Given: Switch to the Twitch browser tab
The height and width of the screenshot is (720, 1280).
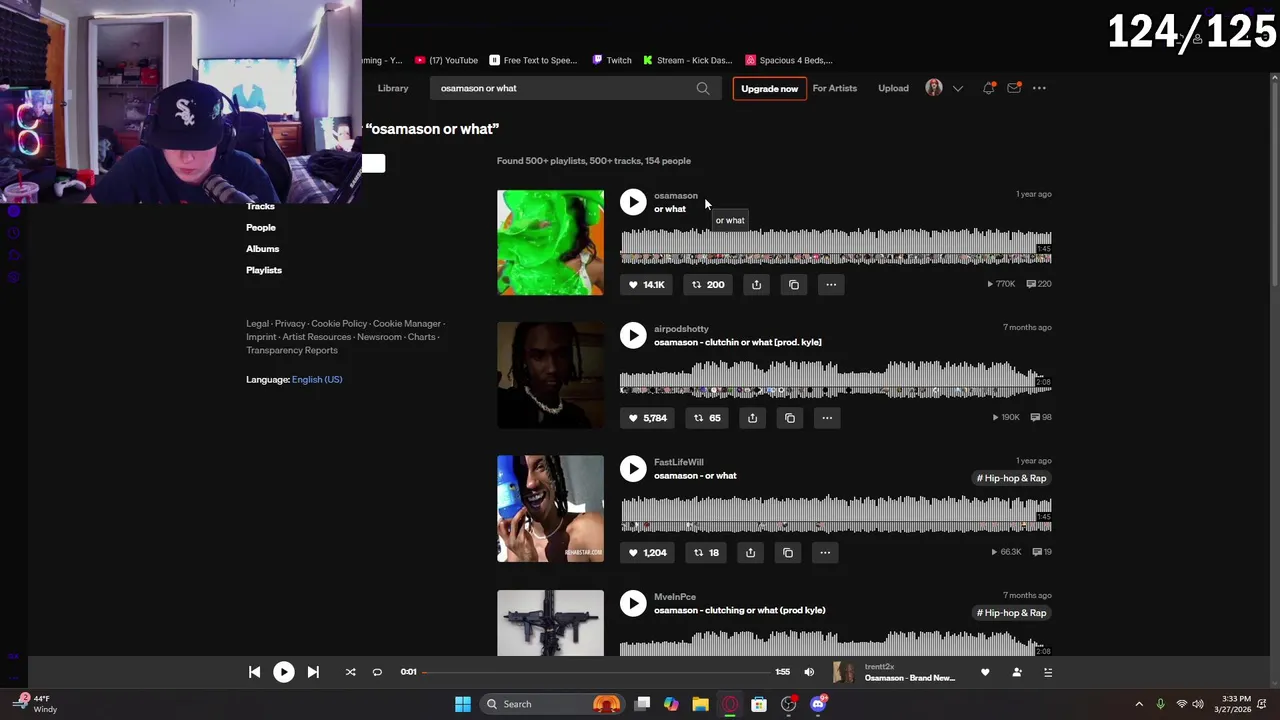Looking at the screenshot, I should pos(612,60).
